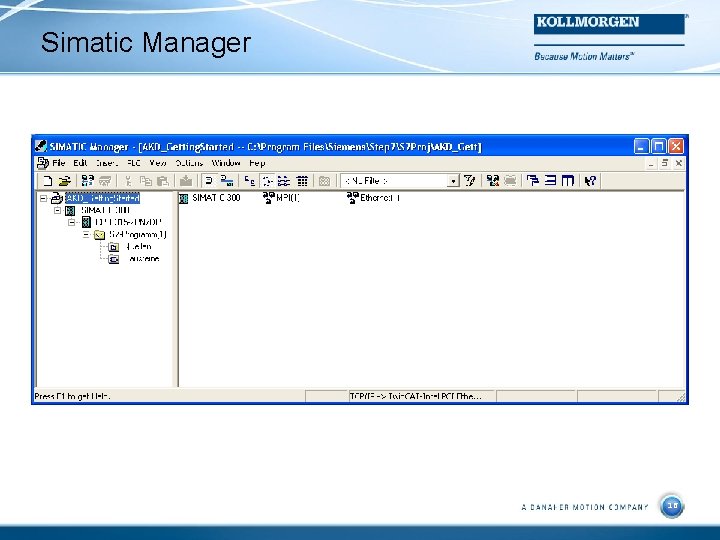Open the Options menu
The height and width of the screenshot is (540, 720).
[x=189, y=163]
